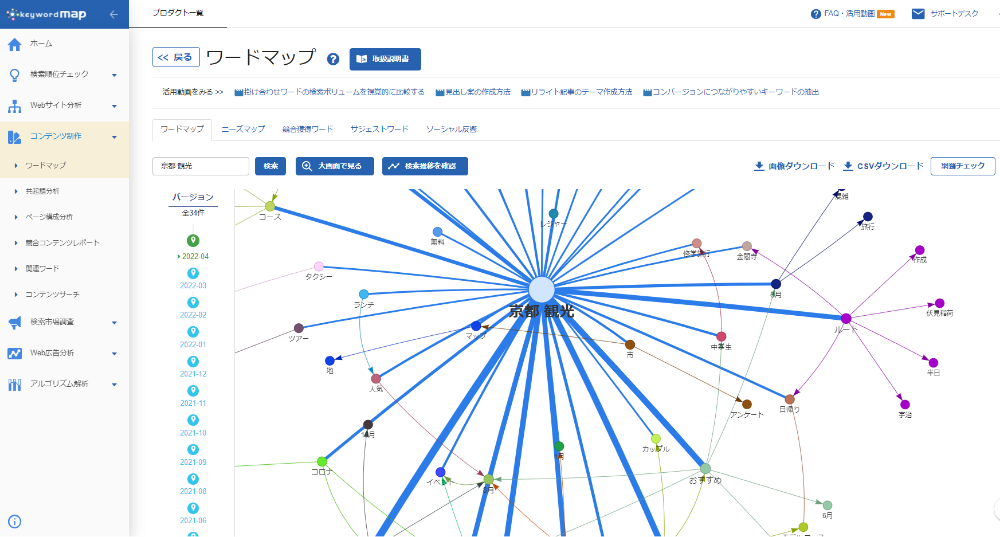Image resolution: width=1000 pixels, height=537 pixels.
Task: Click the keywordmap logo
Action: (x=46, y=14)
